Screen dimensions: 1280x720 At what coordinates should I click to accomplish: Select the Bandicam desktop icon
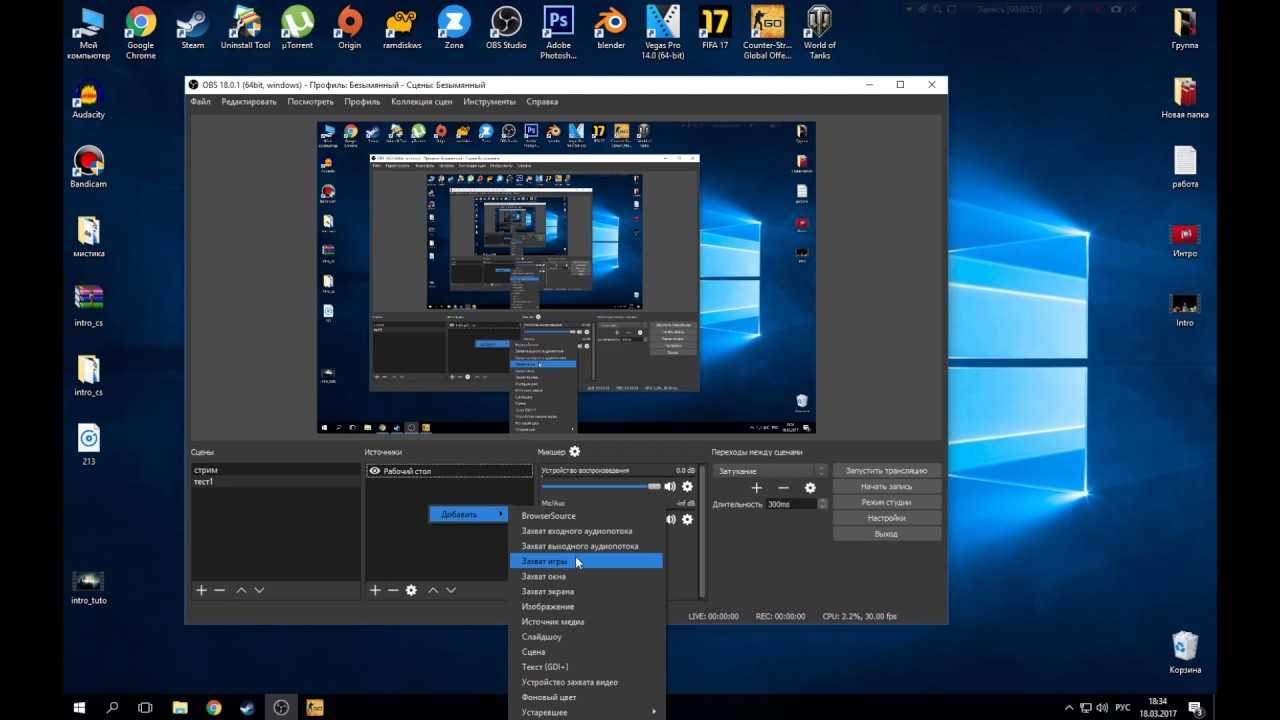click(x=88, y=168)
